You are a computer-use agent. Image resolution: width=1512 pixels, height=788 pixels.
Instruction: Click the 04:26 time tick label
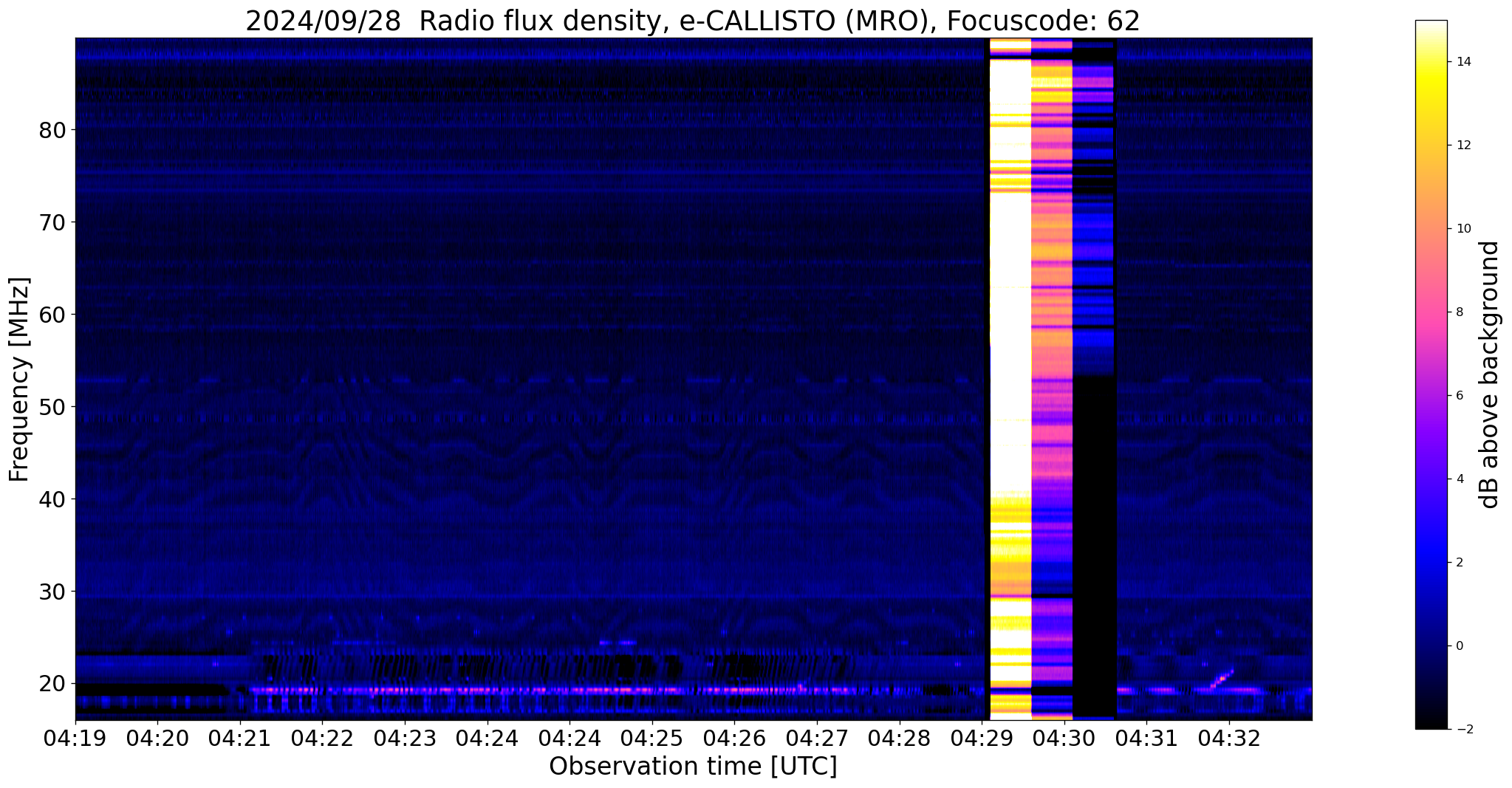pos(734,739)
